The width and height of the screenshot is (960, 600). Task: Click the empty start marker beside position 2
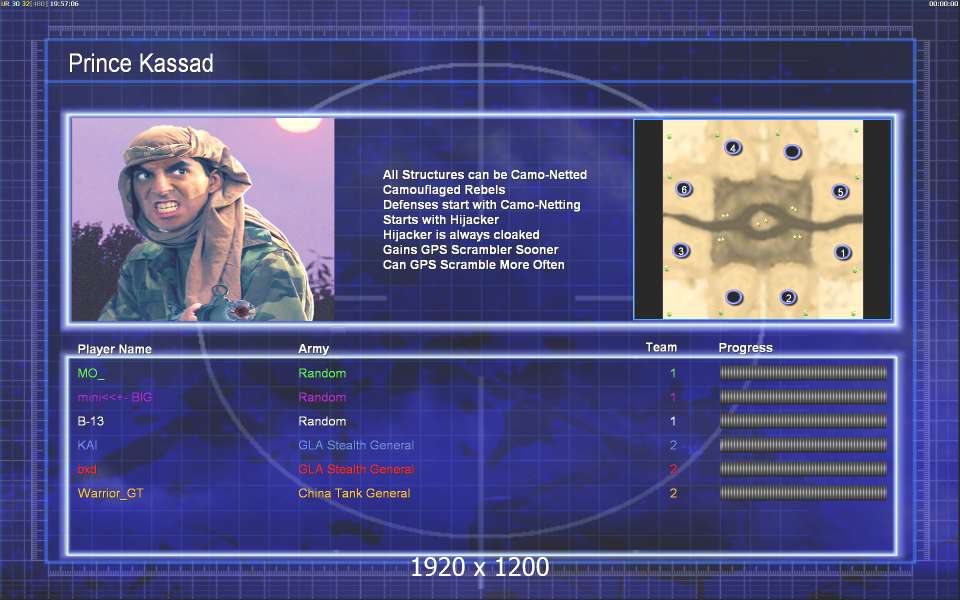(733, 298)
